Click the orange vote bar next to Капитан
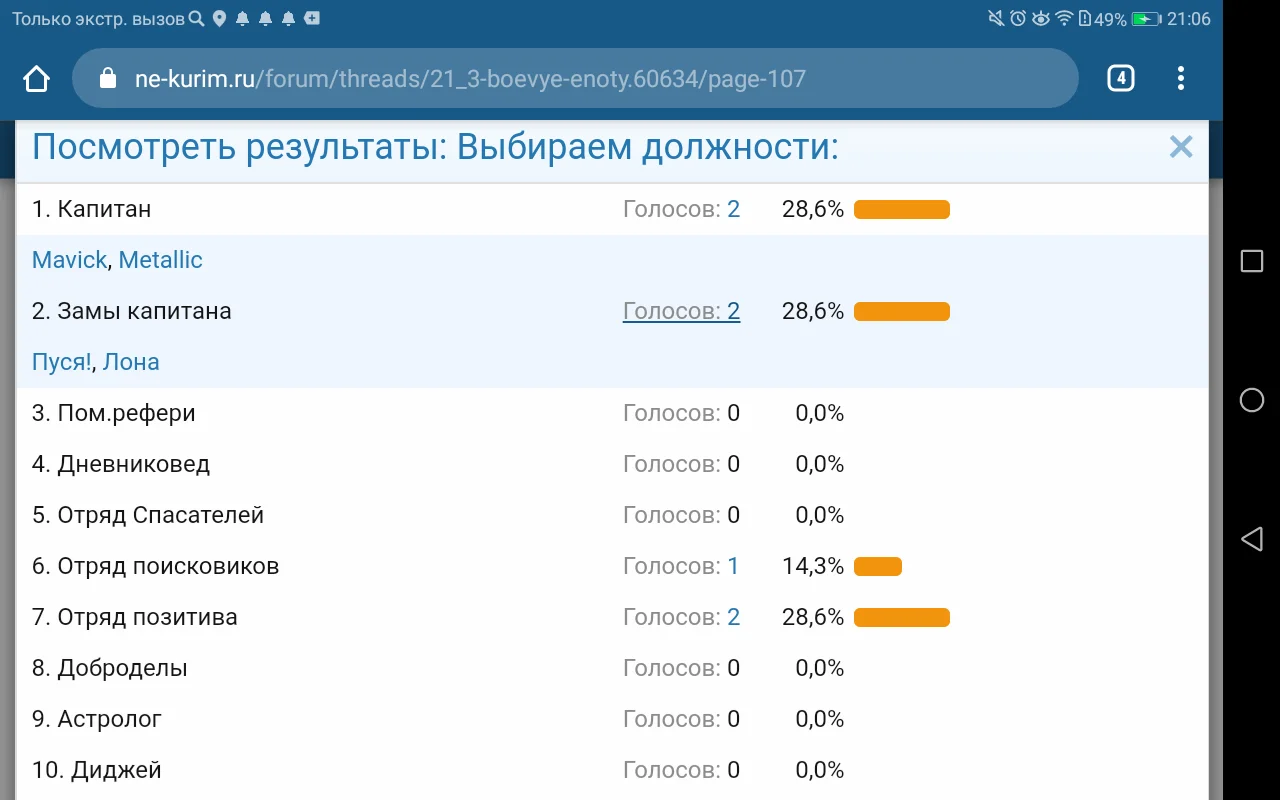This screenshot has width=1280, height=800. pyautogui.click(x=901, y=209)
